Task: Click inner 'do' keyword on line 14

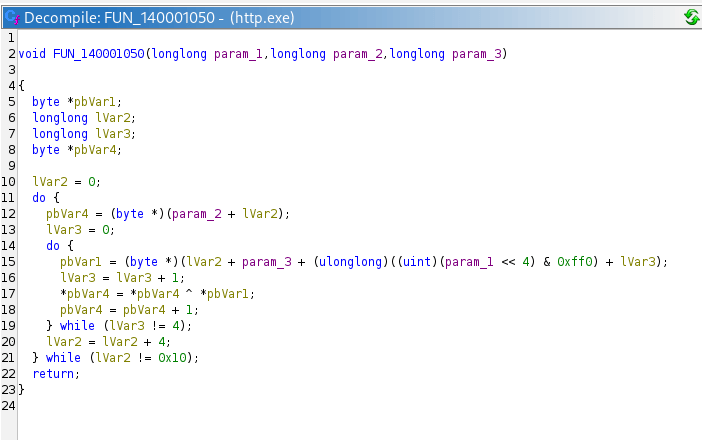Action: click(x=53, y=246)
